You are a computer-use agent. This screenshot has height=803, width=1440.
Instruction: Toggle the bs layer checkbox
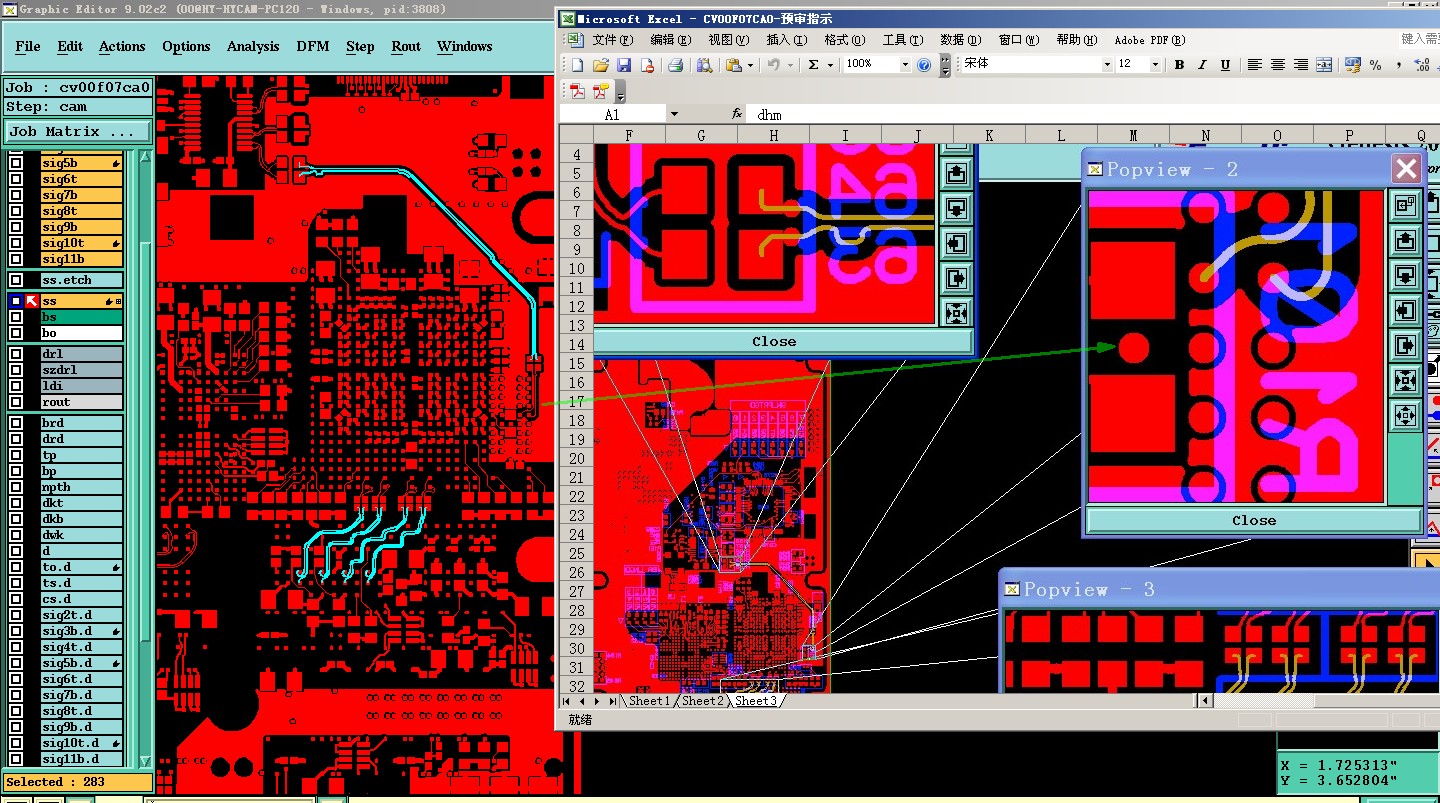16,317
